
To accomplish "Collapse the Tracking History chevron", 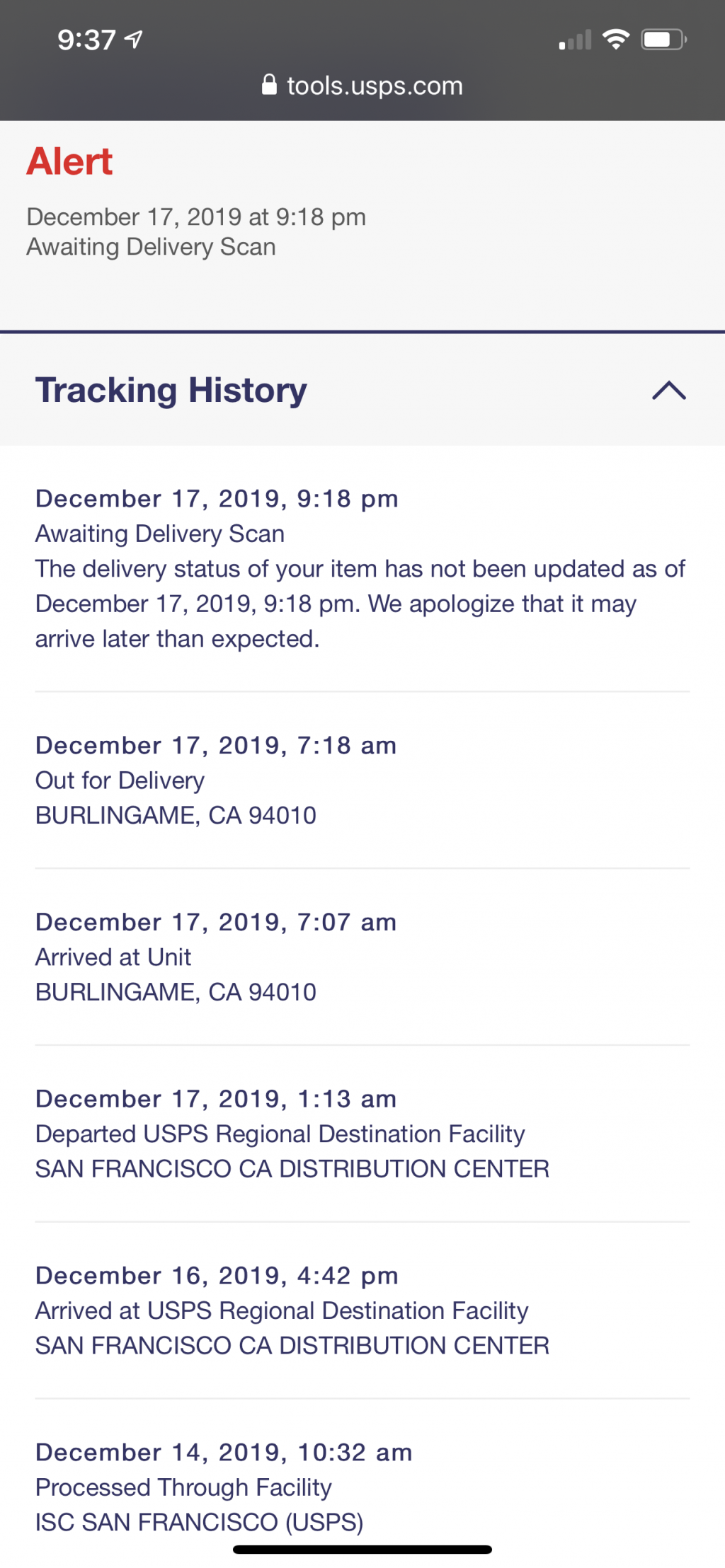I will tap(669, 390).
